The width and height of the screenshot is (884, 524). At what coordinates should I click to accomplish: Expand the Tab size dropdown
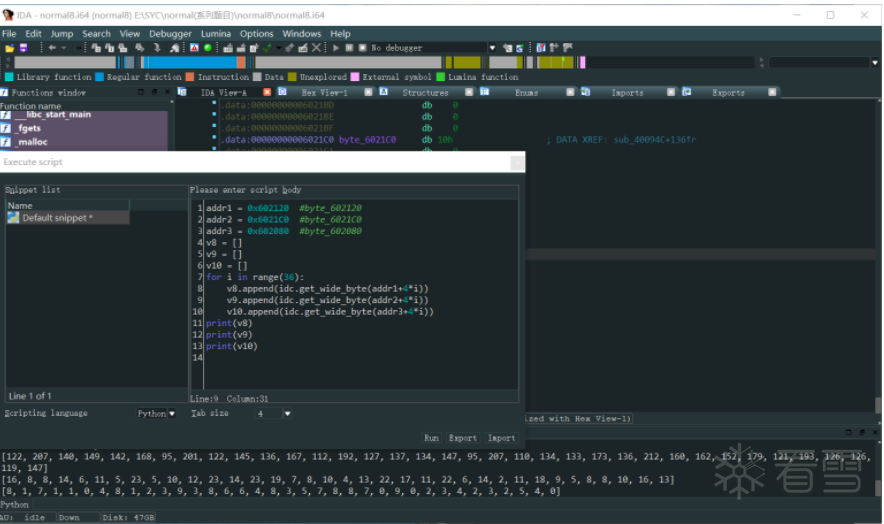point(287,413)
